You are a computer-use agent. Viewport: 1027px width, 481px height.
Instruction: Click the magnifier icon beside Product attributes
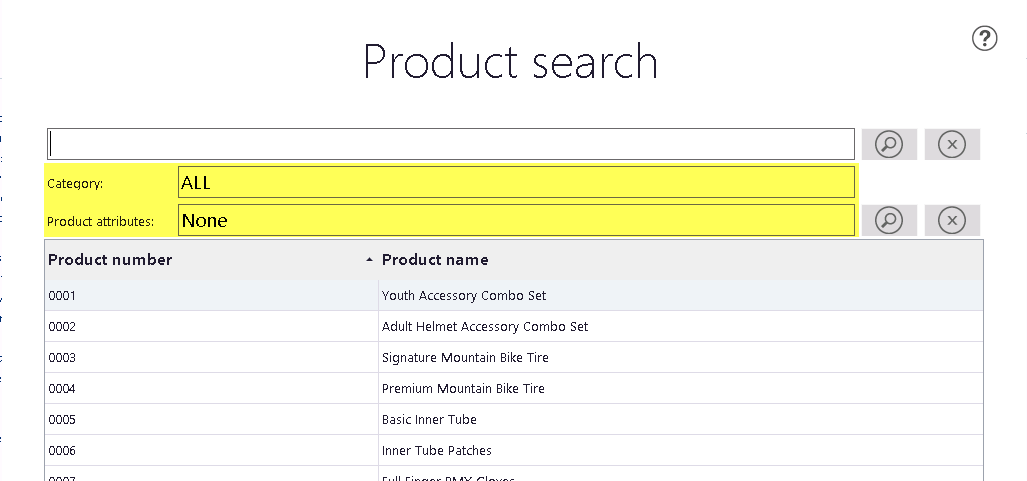coord(889,220)
